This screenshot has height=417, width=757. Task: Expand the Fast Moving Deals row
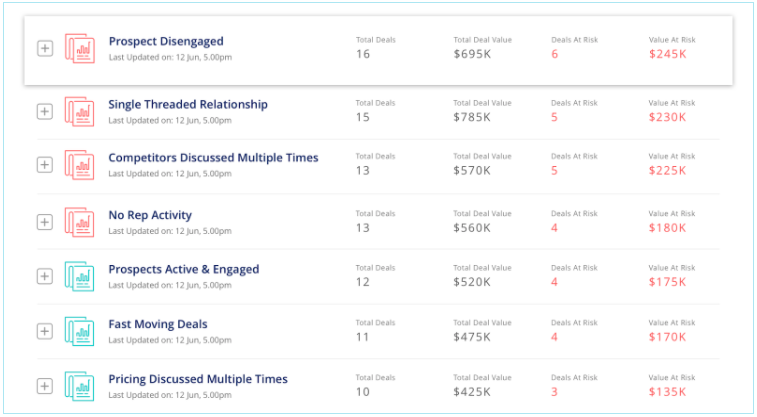click(44, 331)
